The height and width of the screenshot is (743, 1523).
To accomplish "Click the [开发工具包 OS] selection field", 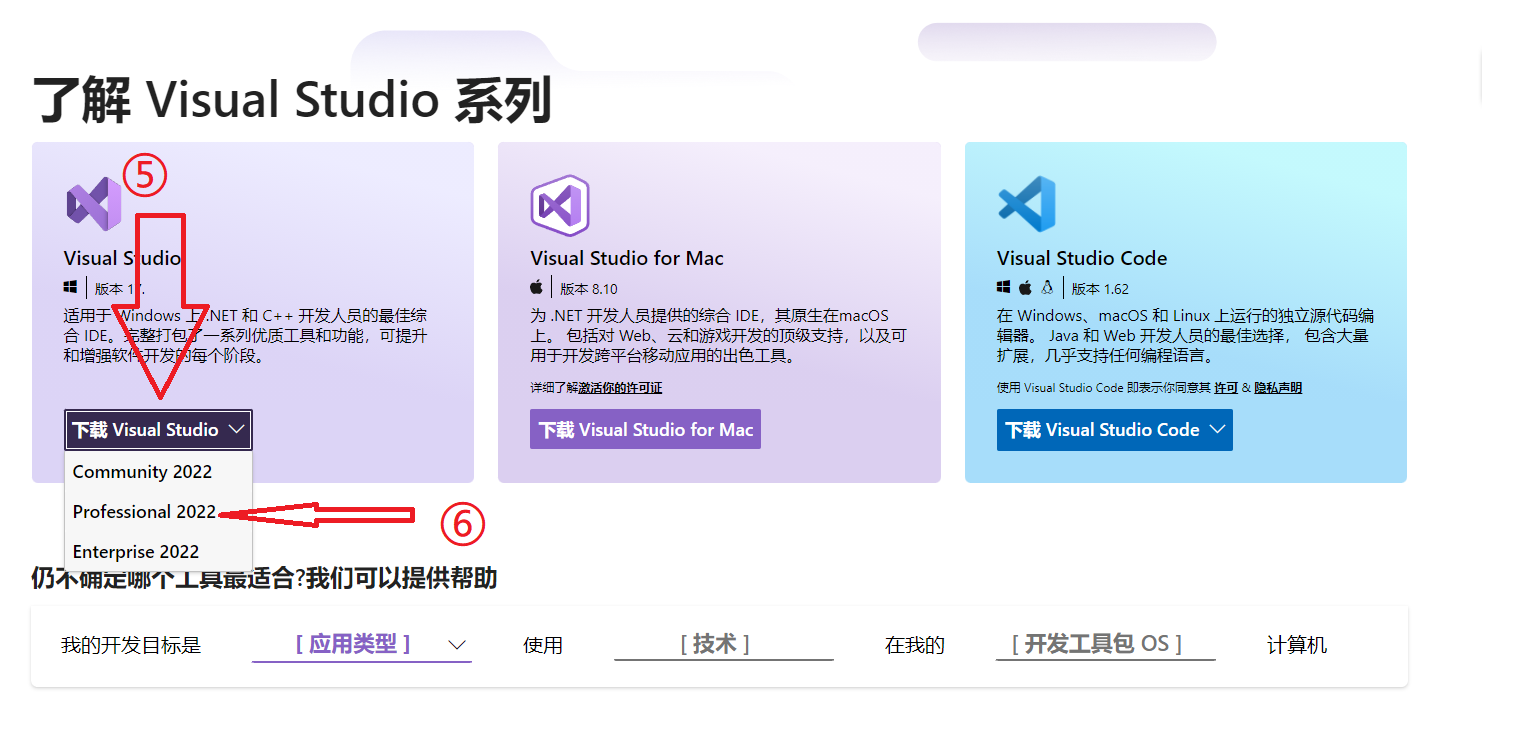I will 1105,644.
